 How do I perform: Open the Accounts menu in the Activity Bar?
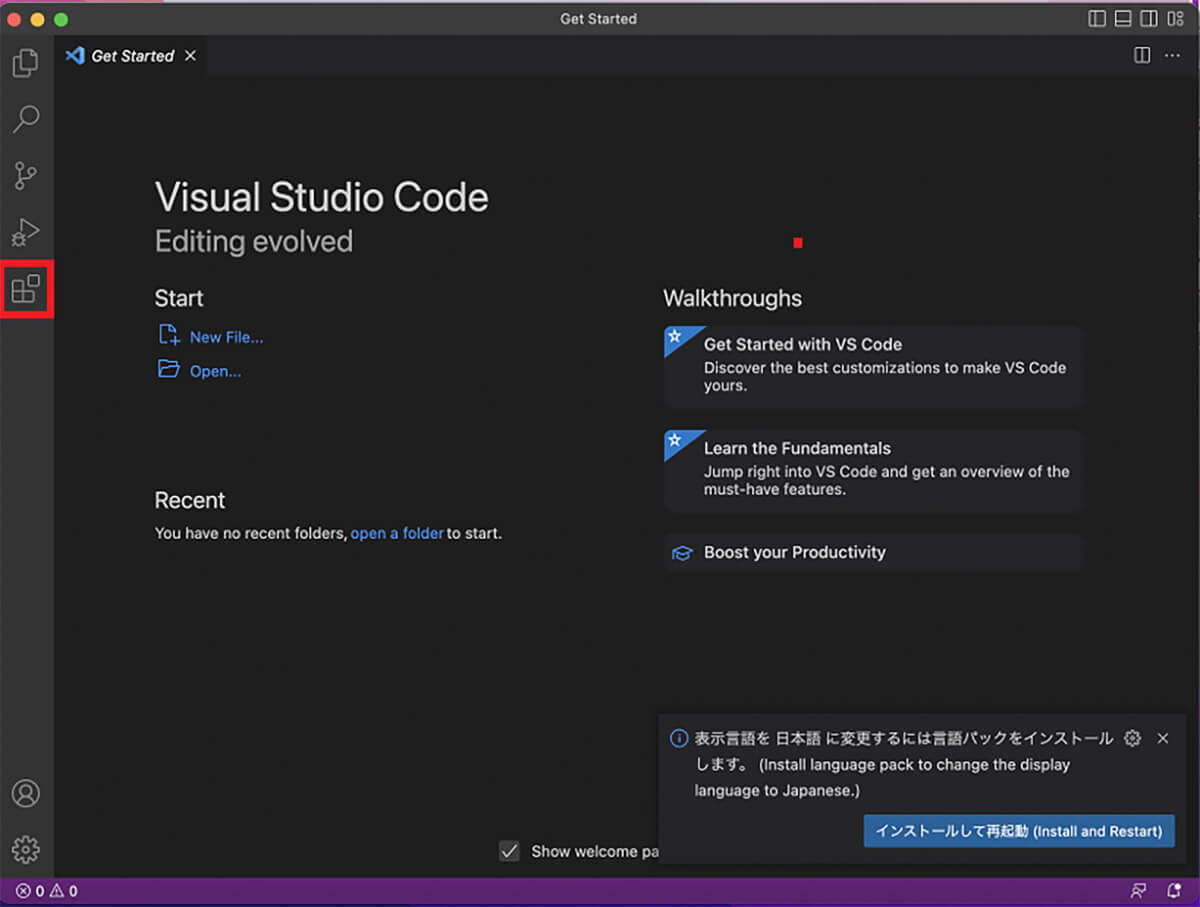[26, 793]
